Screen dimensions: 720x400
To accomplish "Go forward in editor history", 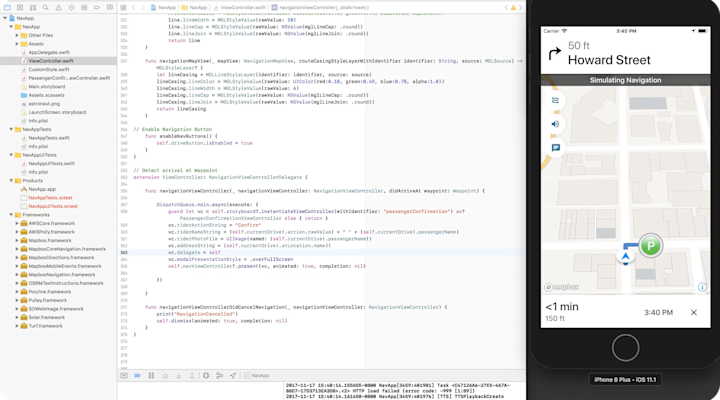I will point(144,7).
